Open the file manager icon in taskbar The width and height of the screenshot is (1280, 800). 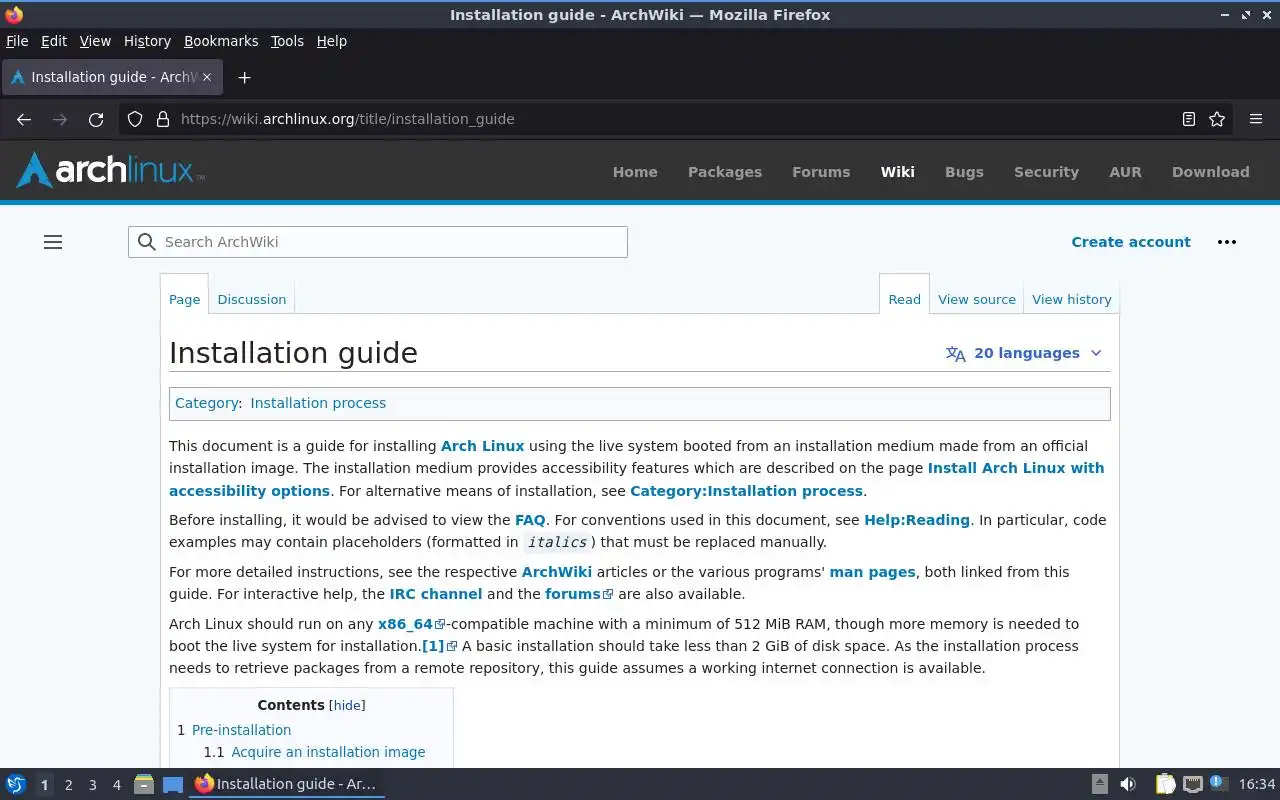point(143,784)
